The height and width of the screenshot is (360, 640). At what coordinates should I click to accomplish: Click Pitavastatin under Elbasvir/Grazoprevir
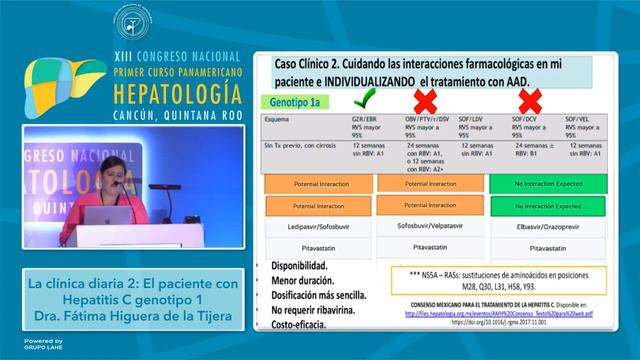[548, 248]
